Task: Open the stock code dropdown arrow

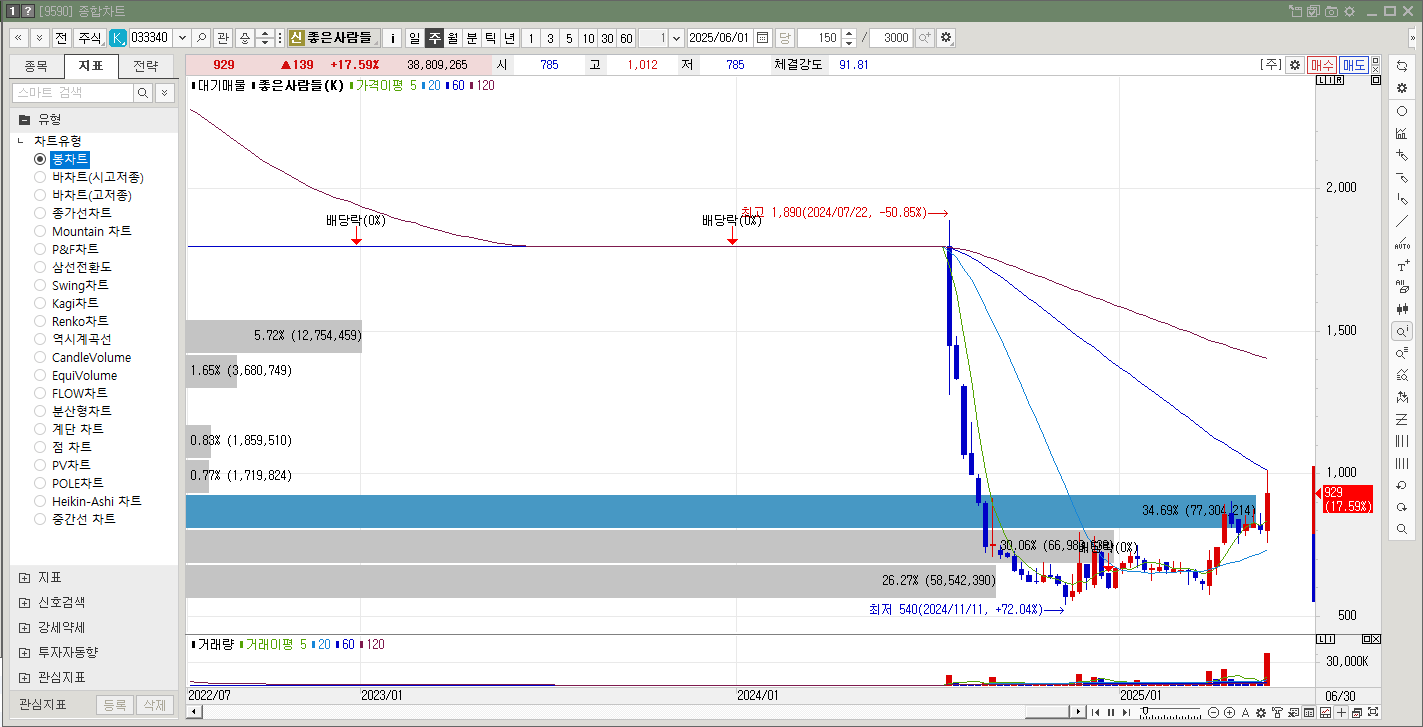Action: point(182,38)
